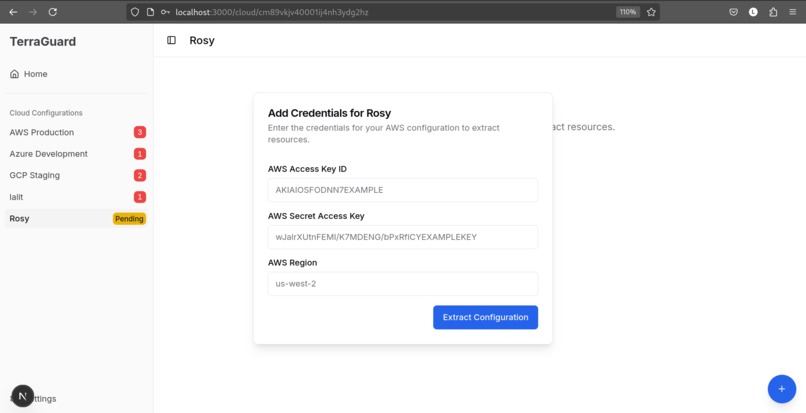This screenshot has width=806, height=413.
Task: Reload the page in browser
Action: [x=52, y=12]
